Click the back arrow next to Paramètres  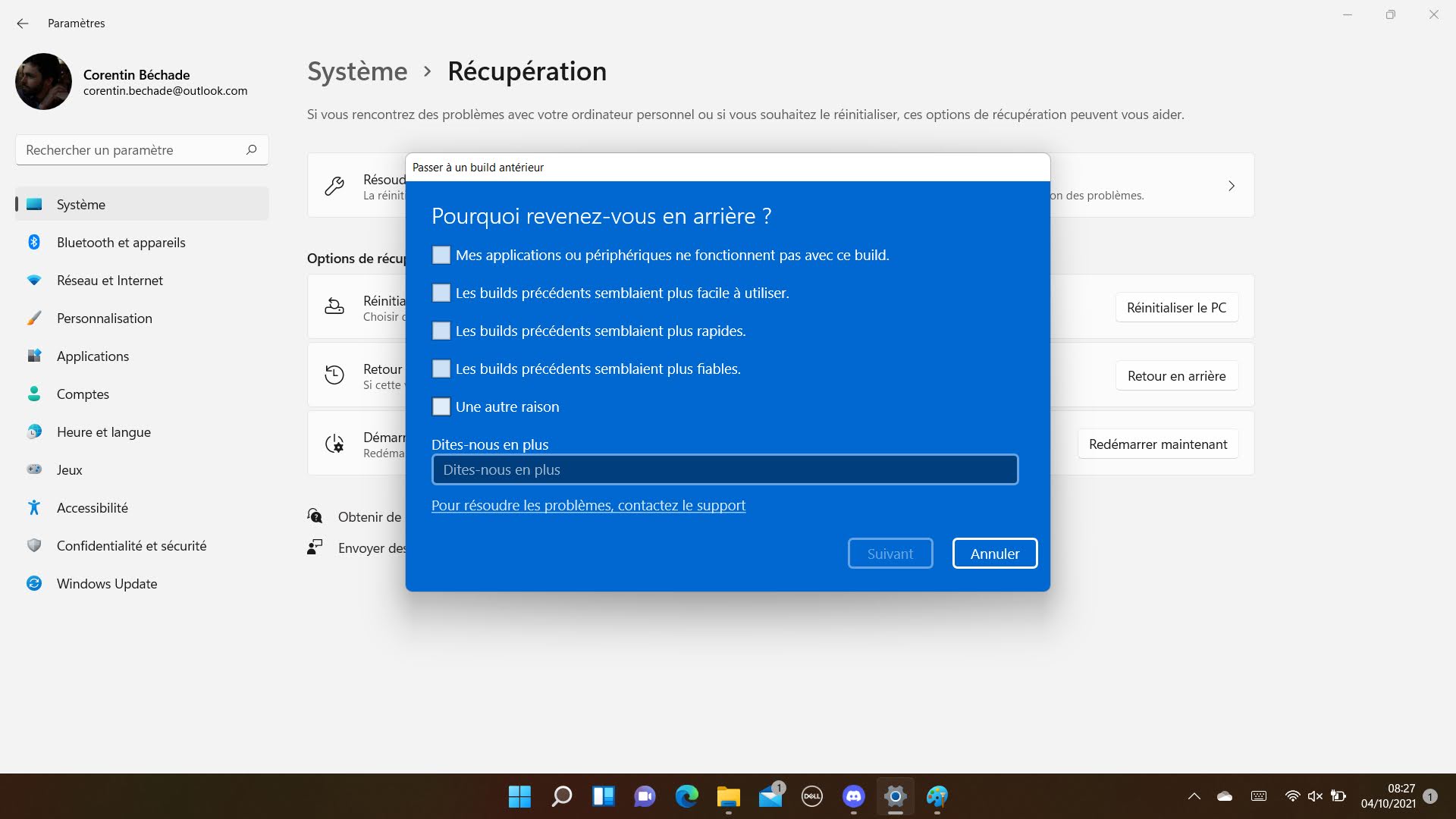tap(23, 24)
